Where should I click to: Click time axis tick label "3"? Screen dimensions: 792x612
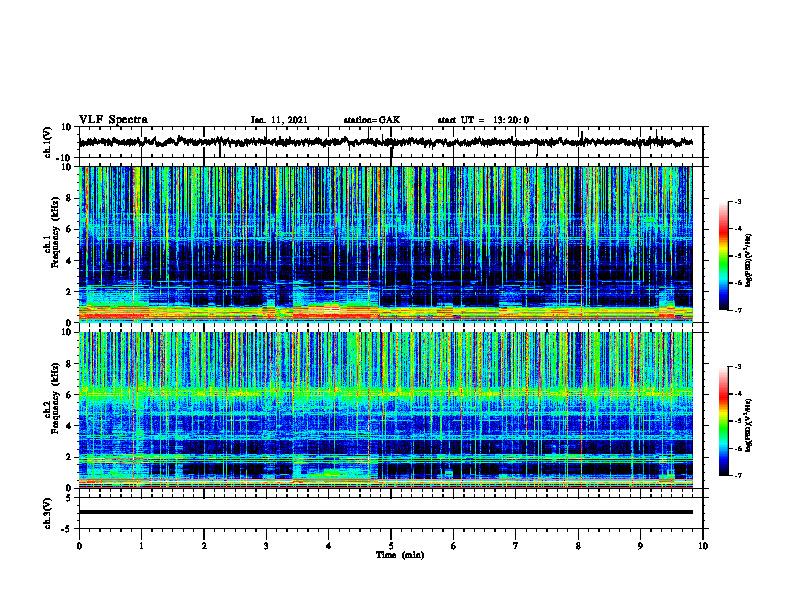pyautogui.click(x=266, y=546)
